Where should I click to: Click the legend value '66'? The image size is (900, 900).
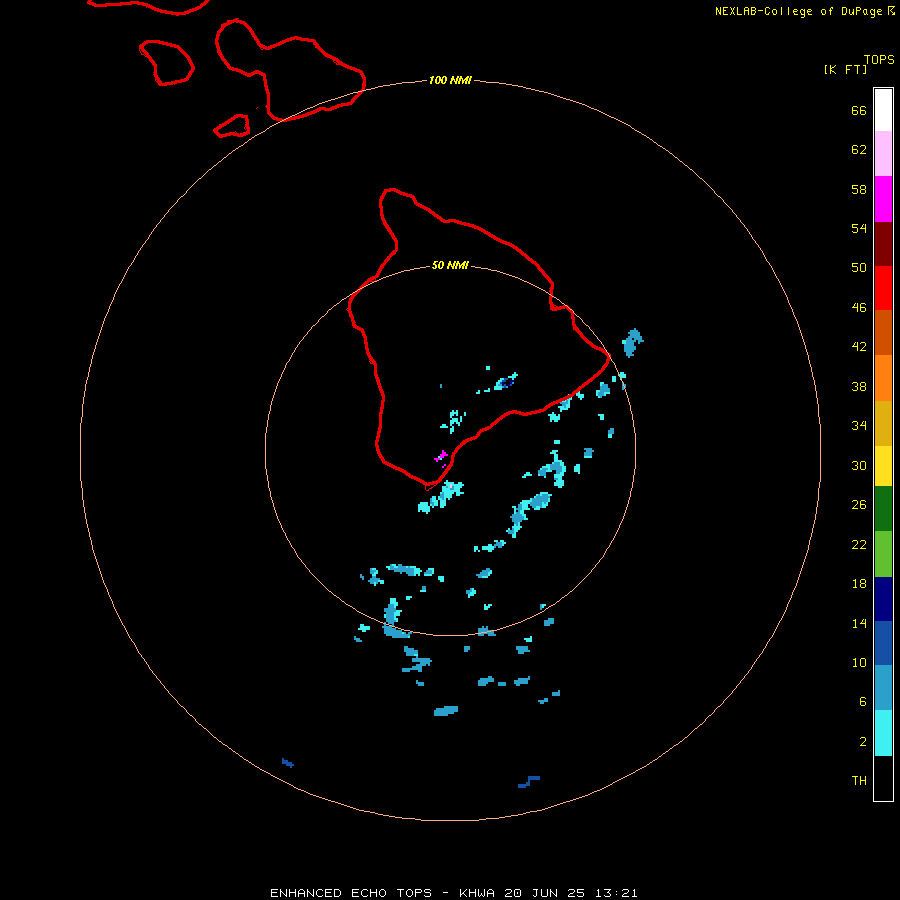[859, 110]
